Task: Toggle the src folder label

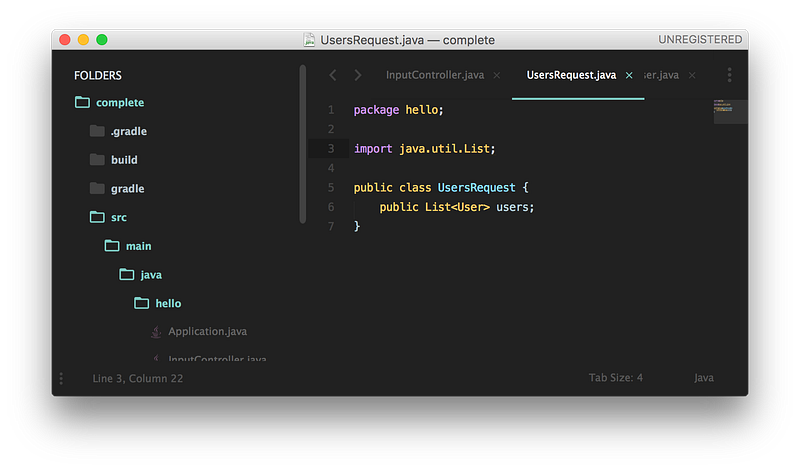Action: click(x=119, y=217)
